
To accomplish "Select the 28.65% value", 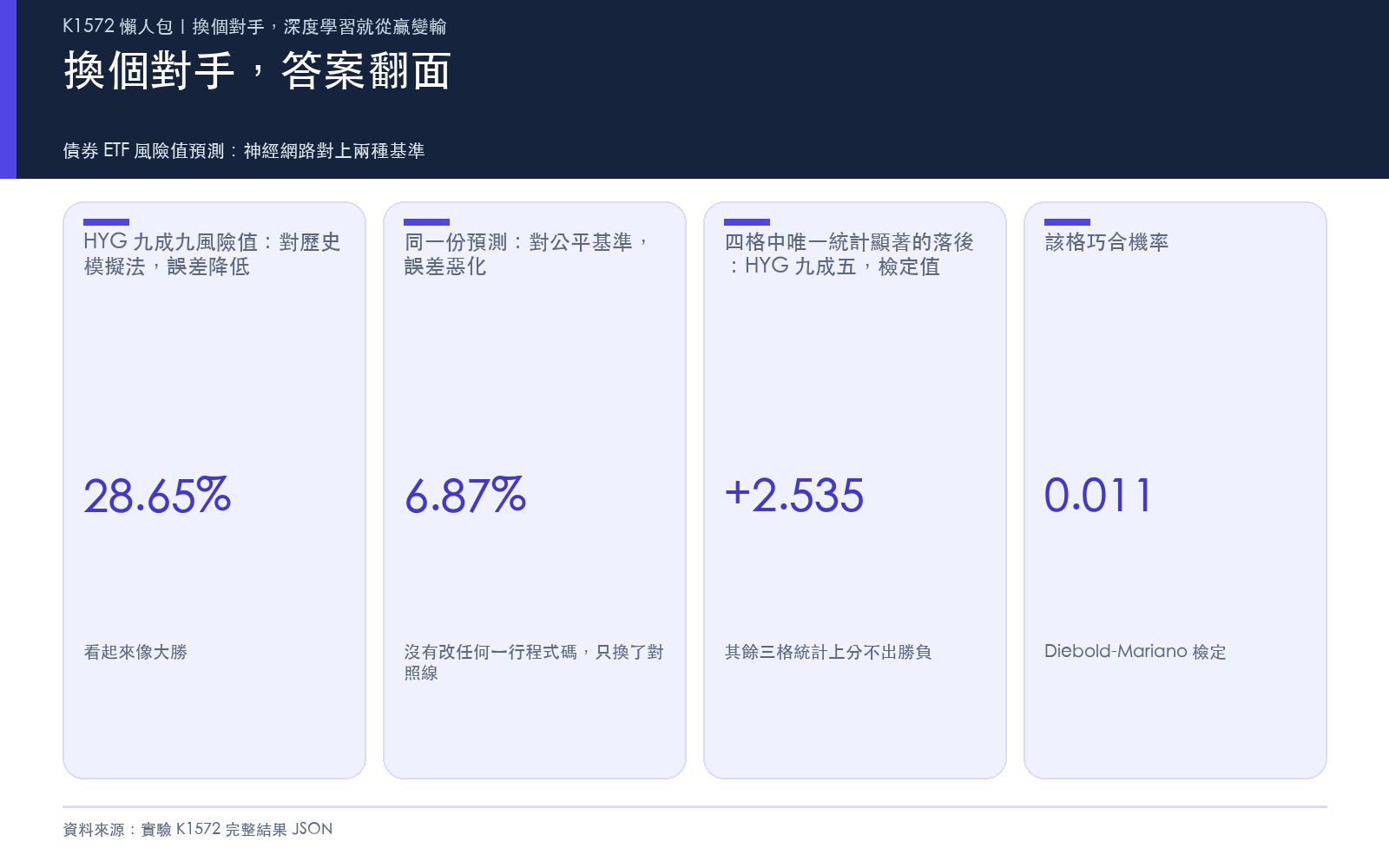I will (x=157, y=496).
